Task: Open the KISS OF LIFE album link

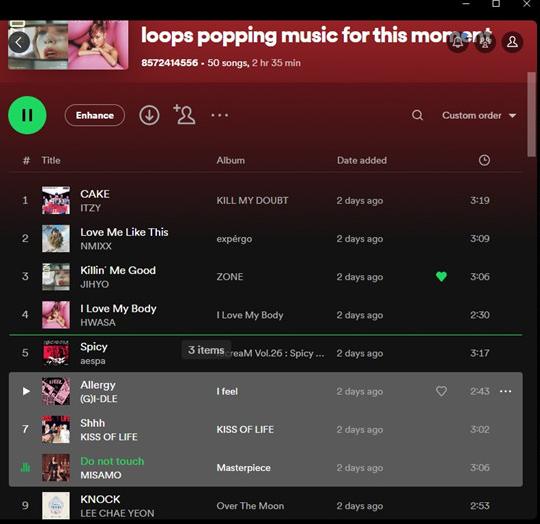Action: (245, 429)
